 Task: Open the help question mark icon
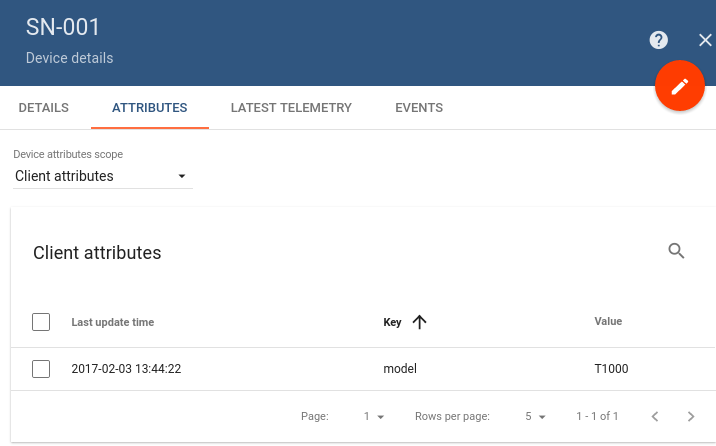pyautogui.click(x=658, y=40)
